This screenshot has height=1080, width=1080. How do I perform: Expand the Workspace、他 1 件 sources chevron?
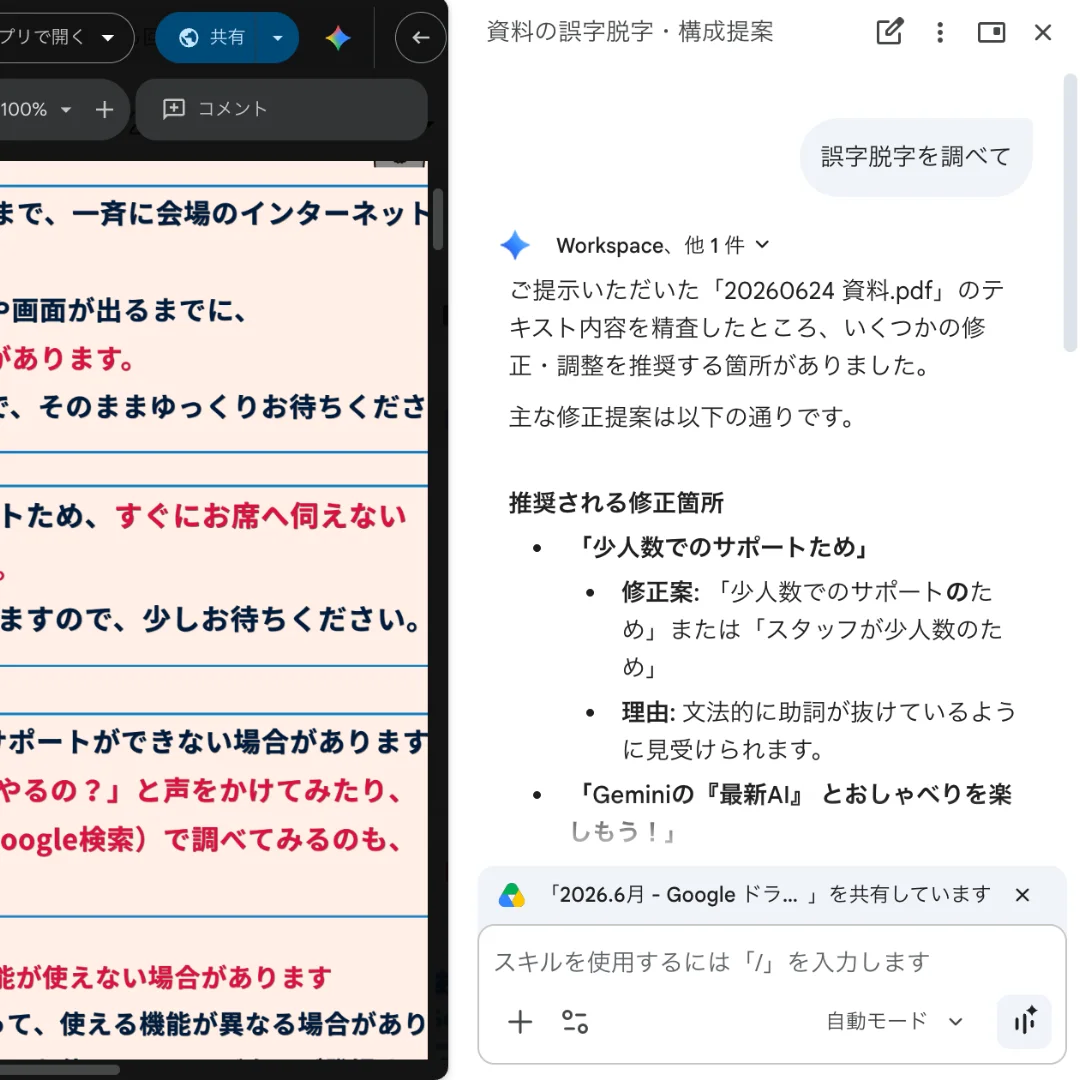[762, 245]
